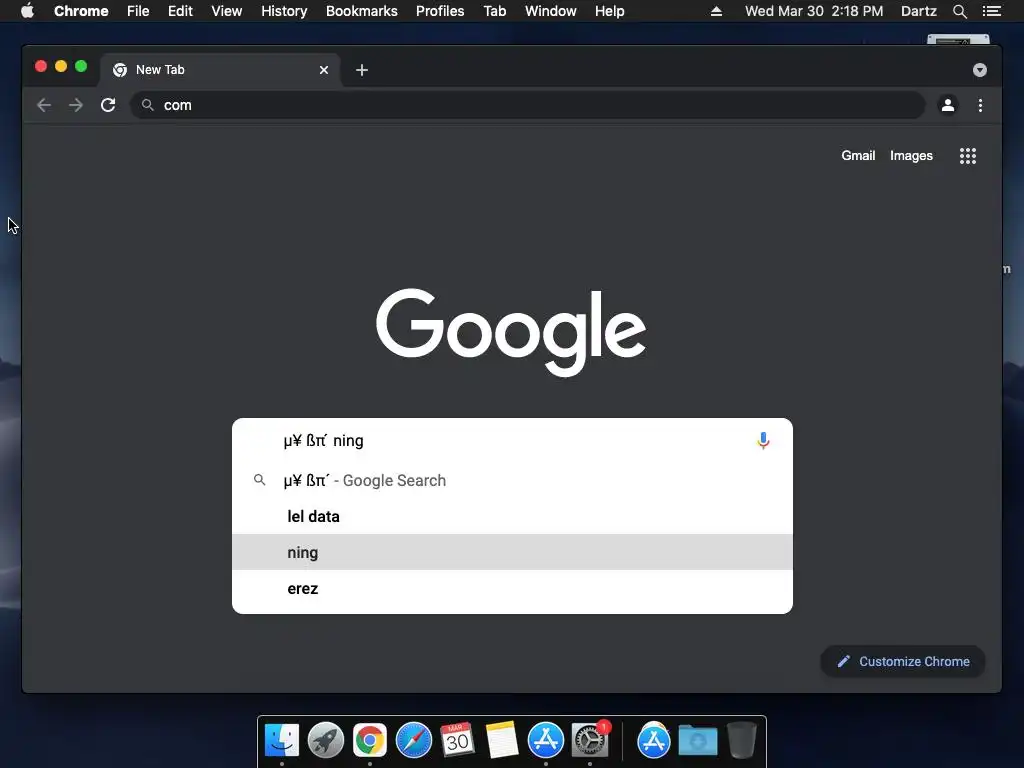
Task: Start voice search with the microphone
Action: tap(763, 441)
